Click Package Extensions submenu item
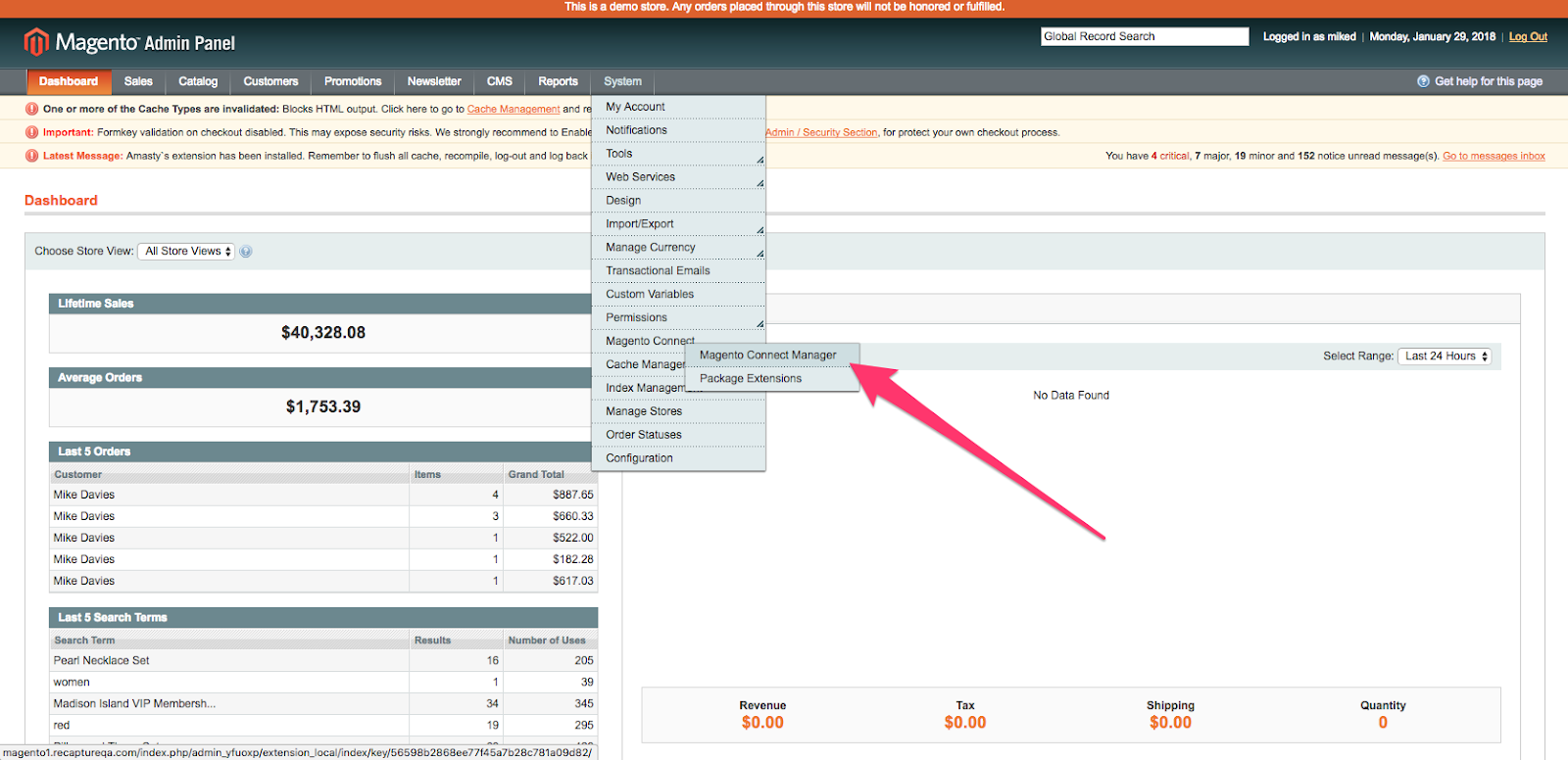Viewport: 1568px width, 760px height. (x=773, y=379)
